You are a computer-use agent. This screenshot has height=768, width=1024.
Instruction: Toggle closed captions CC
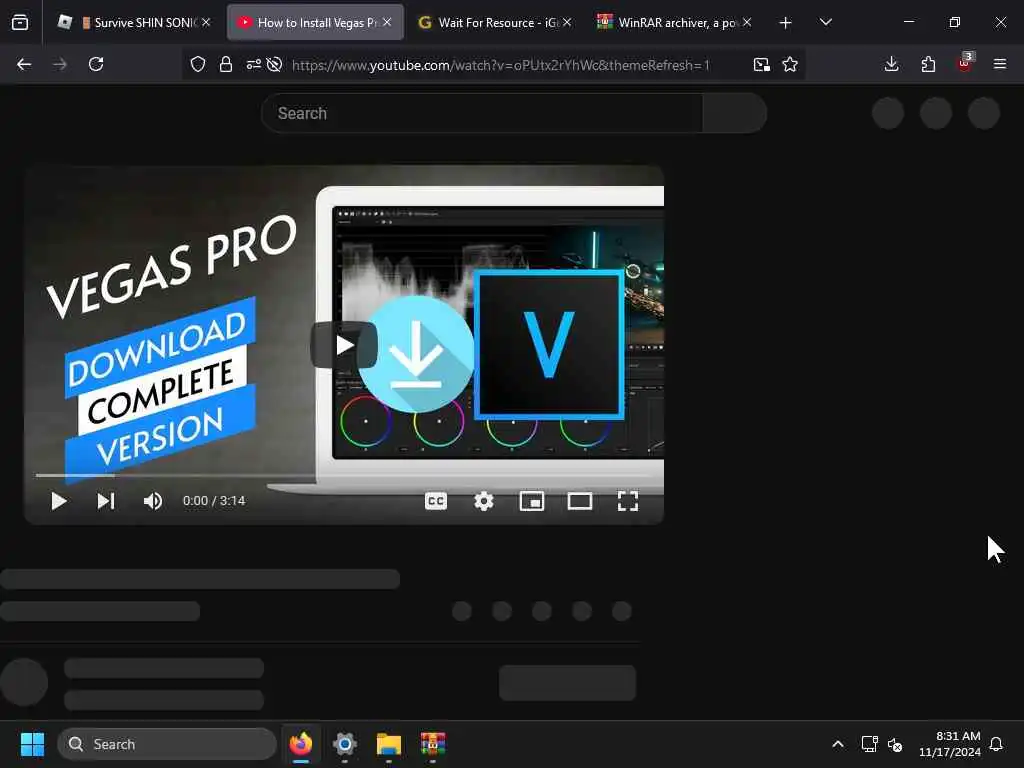click(x=436, y=501)
